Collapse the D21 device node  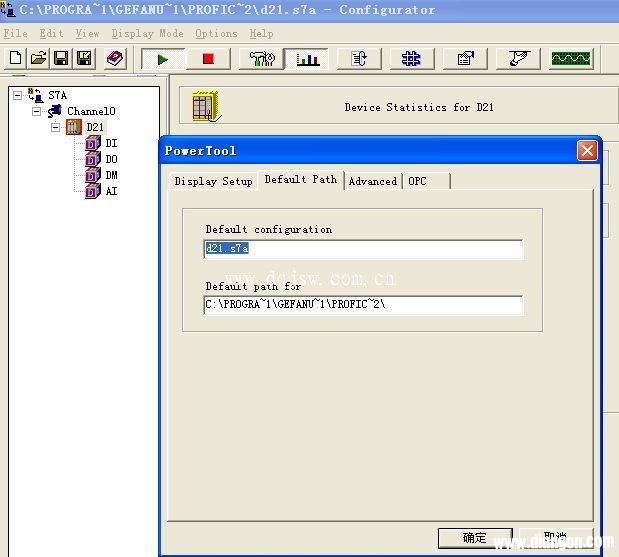[x=54, y=127]
